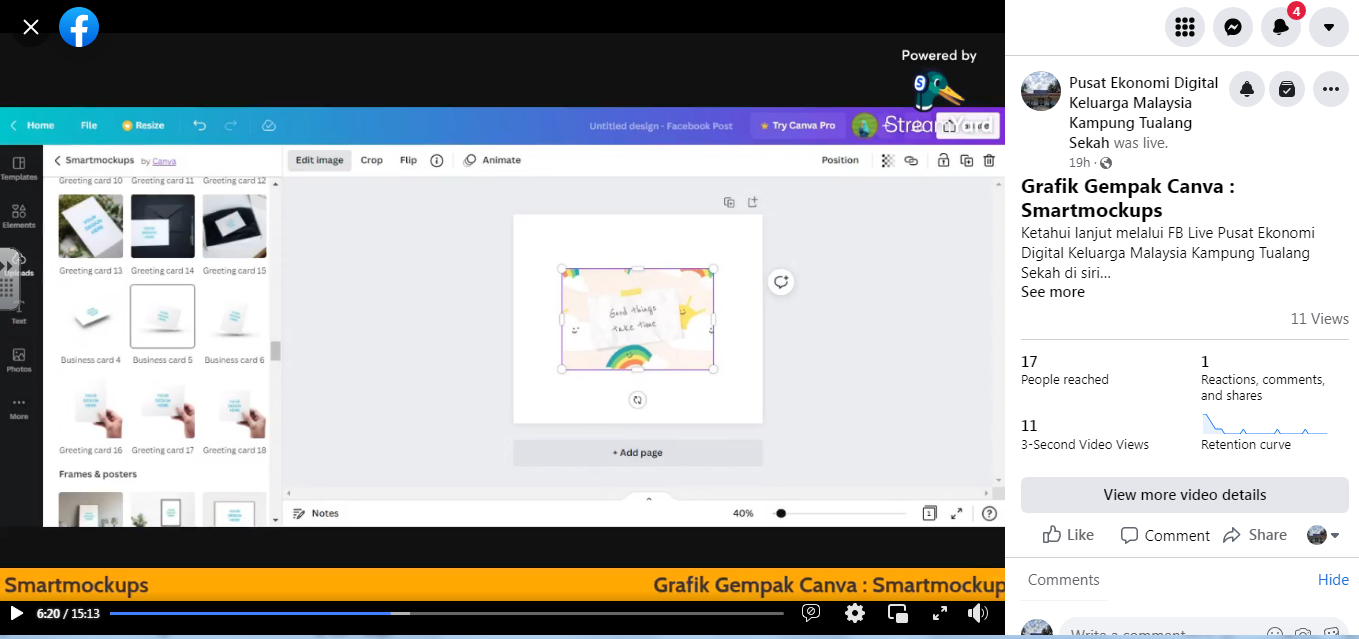
Task: Click See more to expand the description
Action: tap(1053, 292)
